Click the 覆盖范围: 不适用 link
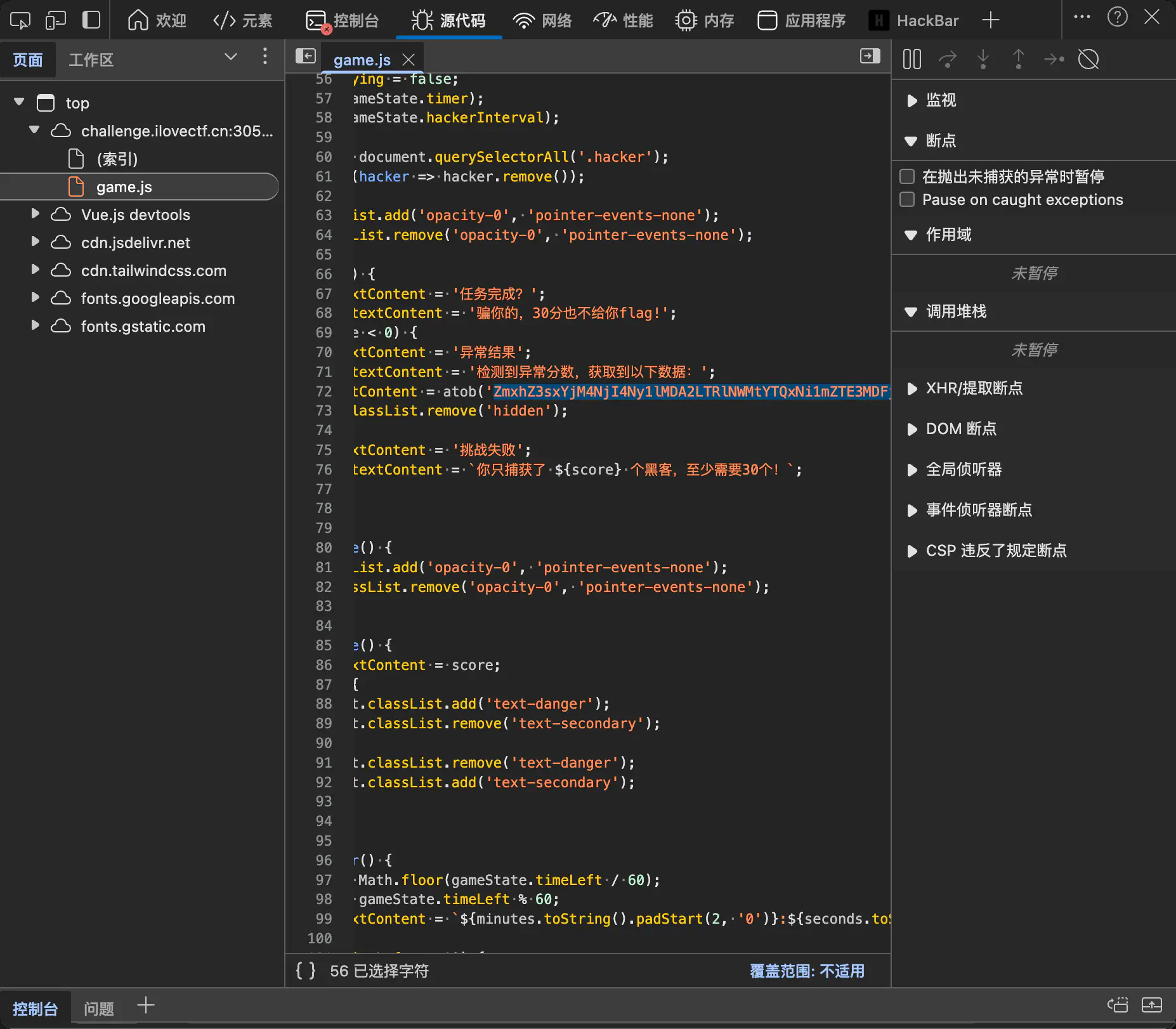The image size is (1176, 1029). pos(806,971)
